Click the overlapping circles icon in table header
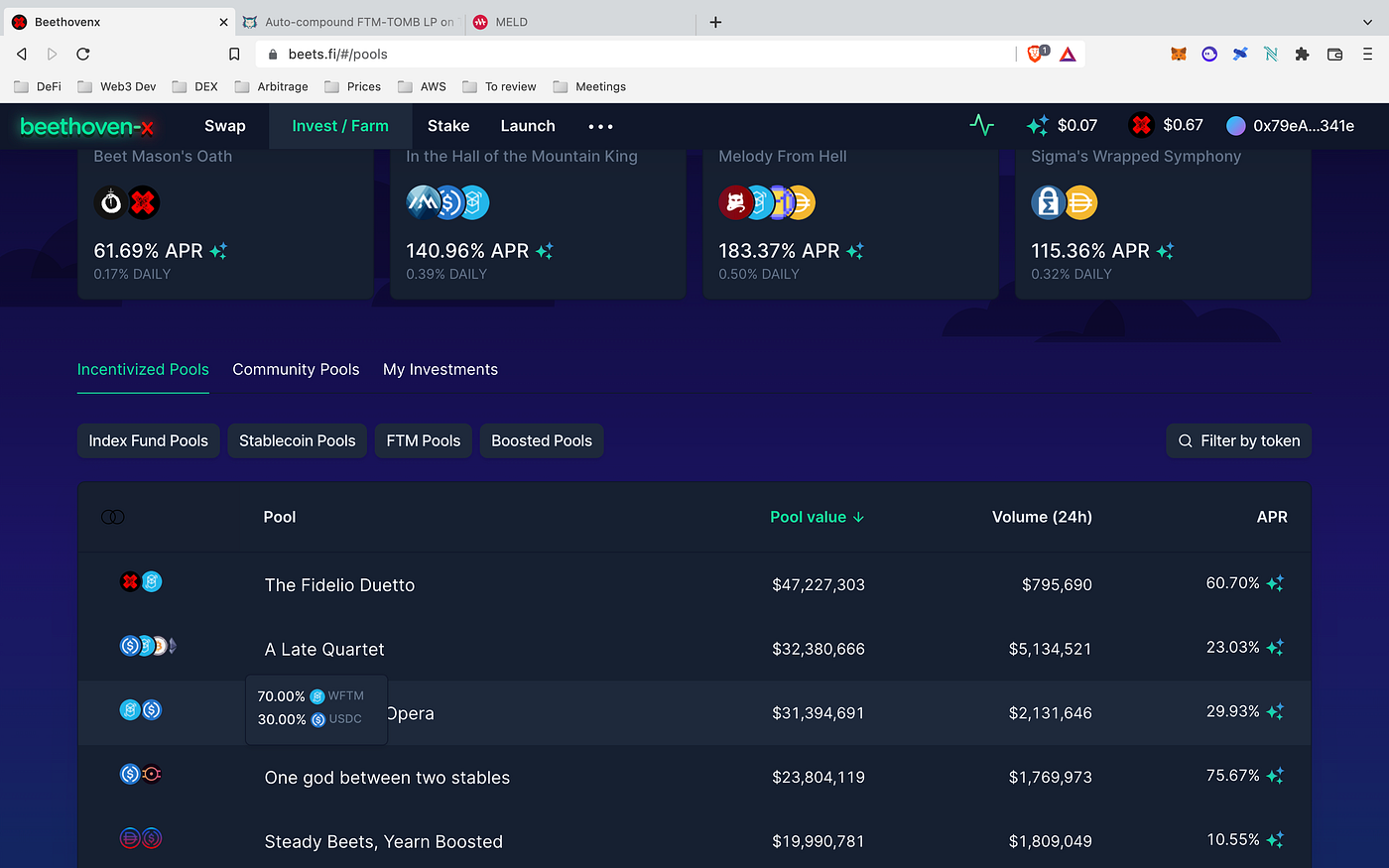Screen dimensions: 1389x868 pos(113,517)
